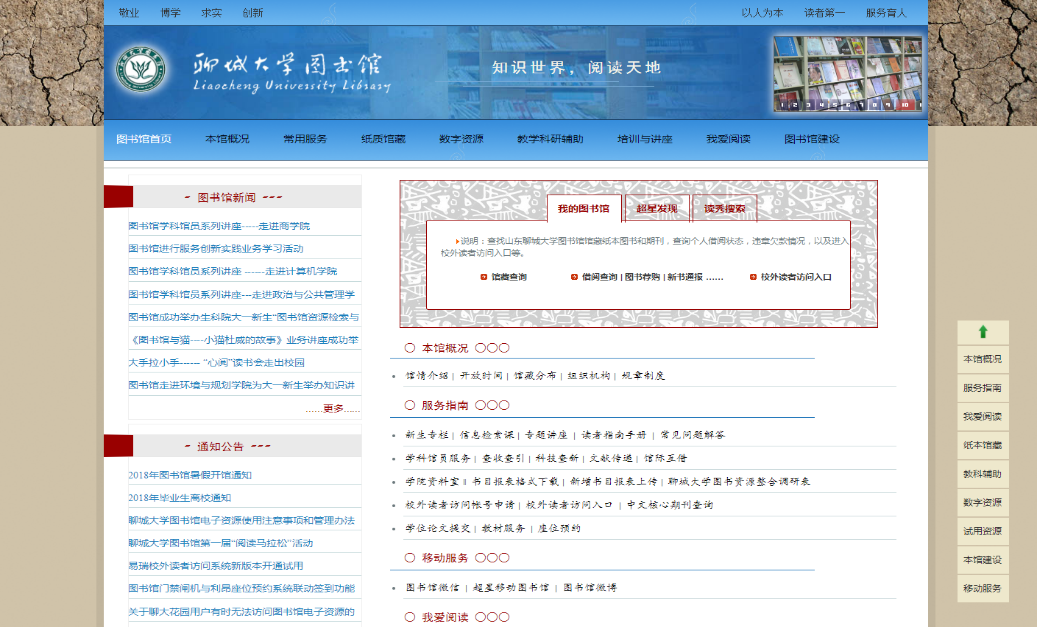Select slide number 1 in the banner slideshow

point(782,104)
